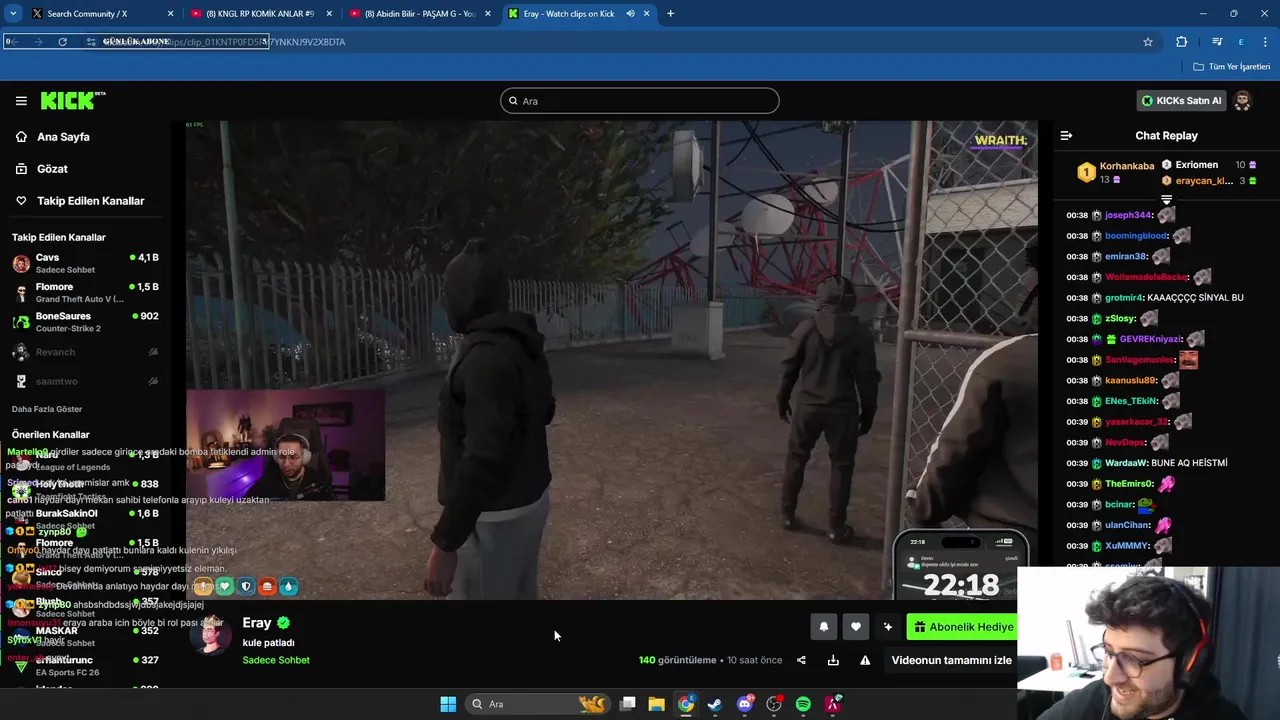Reload the current page
This screenshot has height=720, width=1280.
(x=62, y=42)
